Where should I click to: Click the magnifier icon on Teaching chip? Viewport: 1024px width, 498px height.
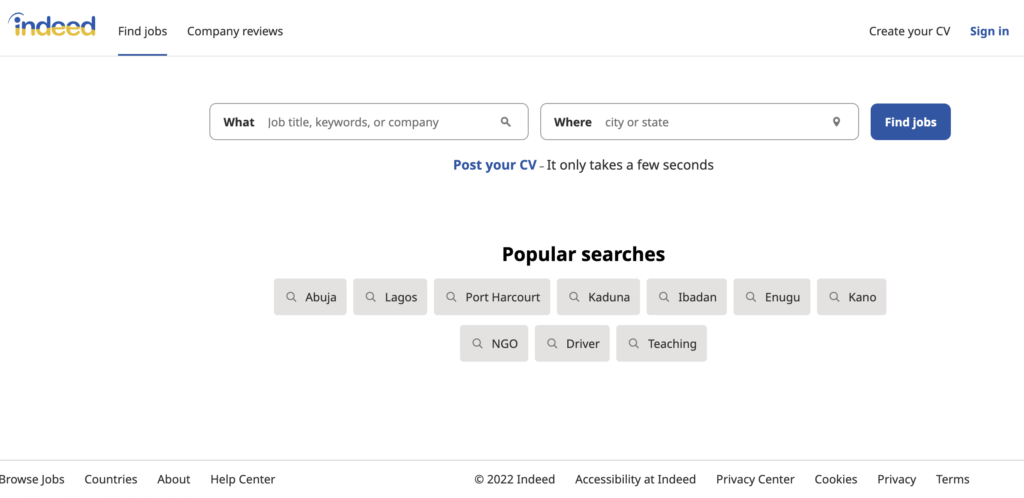tap(633, 343)
